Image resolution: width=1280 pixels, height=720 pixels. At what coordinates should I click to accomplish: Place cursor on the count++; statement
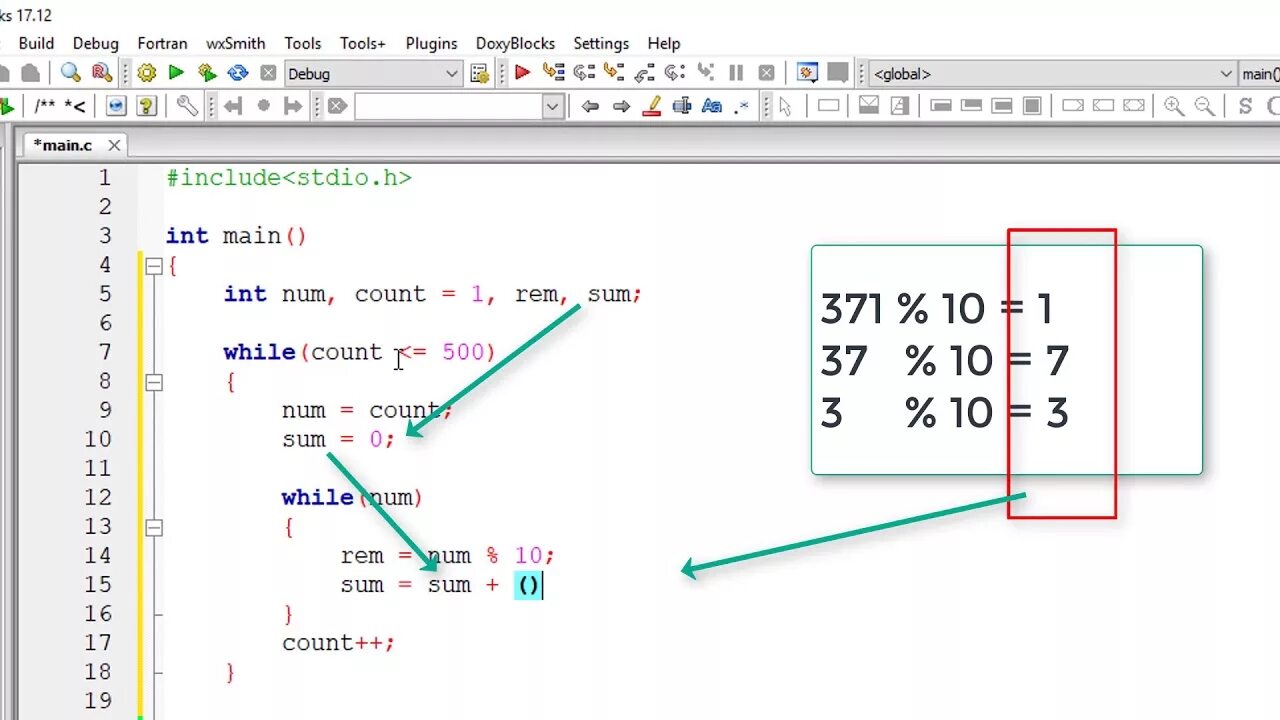point(339,642)
